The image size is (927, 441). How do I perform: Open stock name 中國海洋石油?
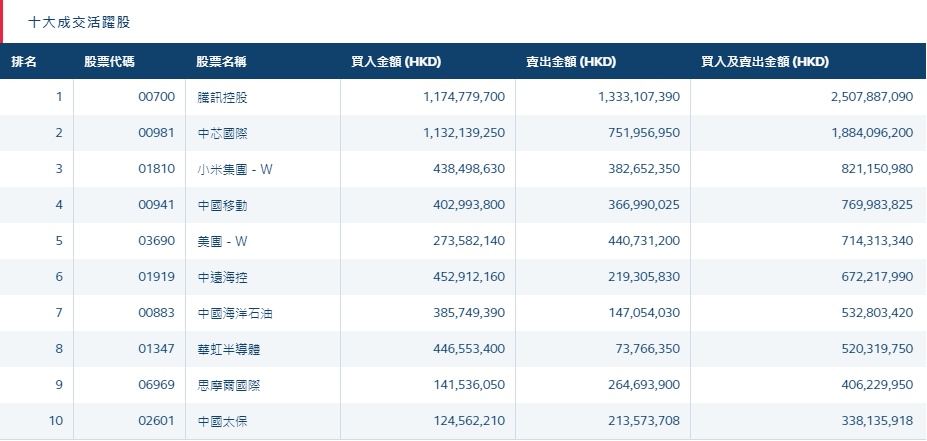[x=235, y=313]
